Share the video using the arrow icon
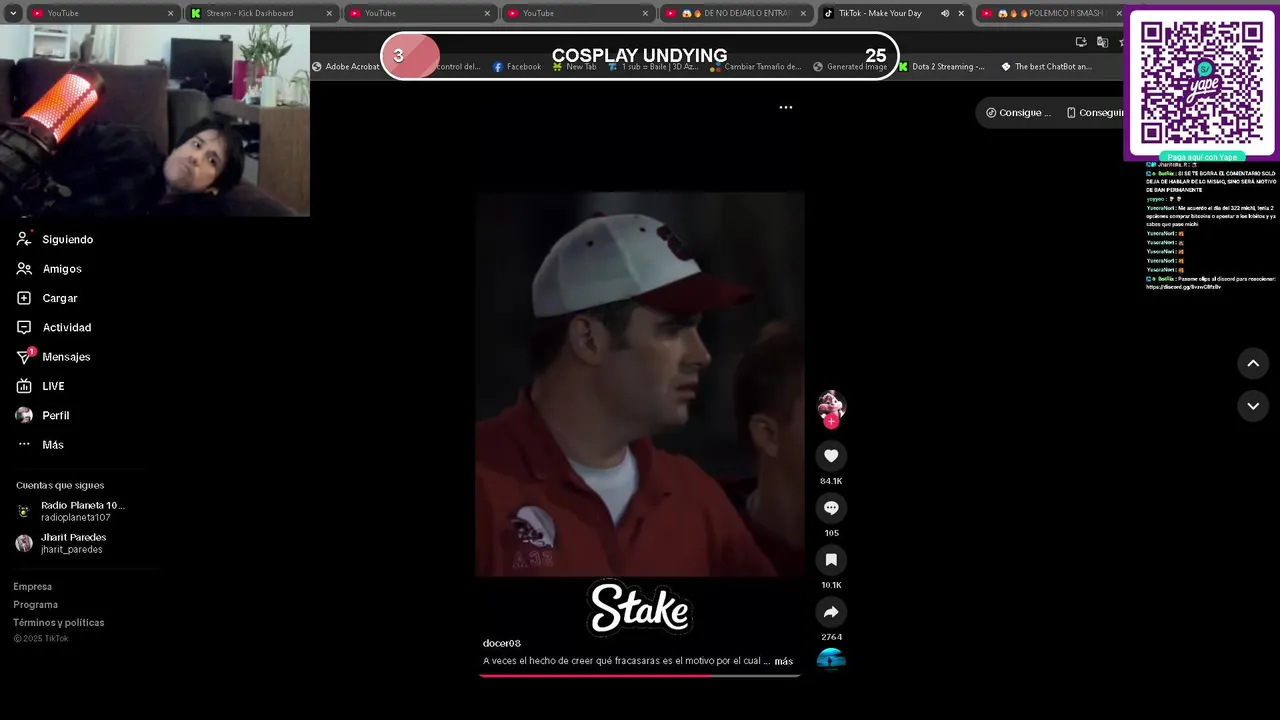 coord(831,612)
